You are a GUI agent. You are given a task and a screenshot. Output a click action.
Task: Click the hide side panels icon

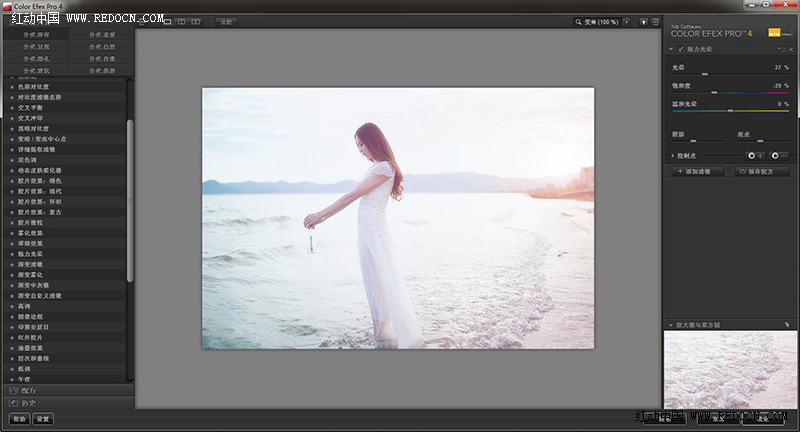point(656,22)
